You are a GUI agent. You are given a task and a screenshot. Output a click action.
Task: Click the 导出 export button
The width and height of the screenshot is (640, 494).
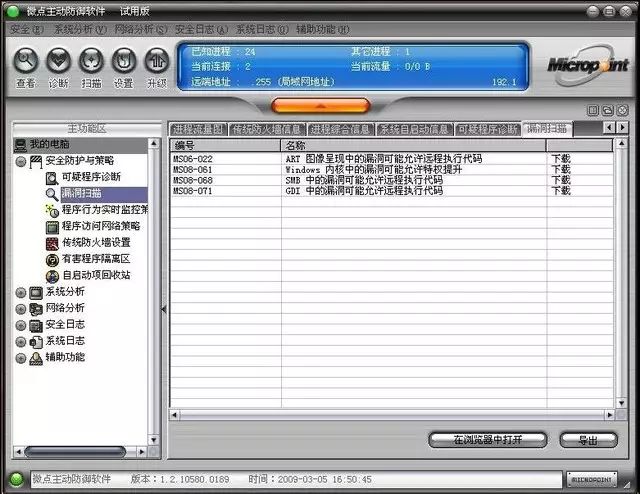coord(588,440)
